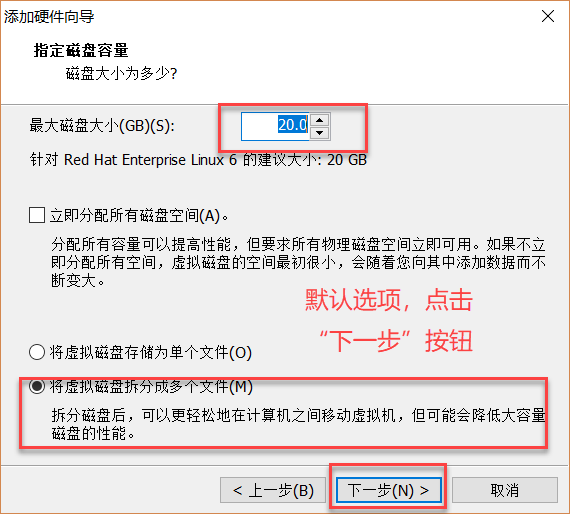Click the 指定磁盘容量 heading

[81, 50]
